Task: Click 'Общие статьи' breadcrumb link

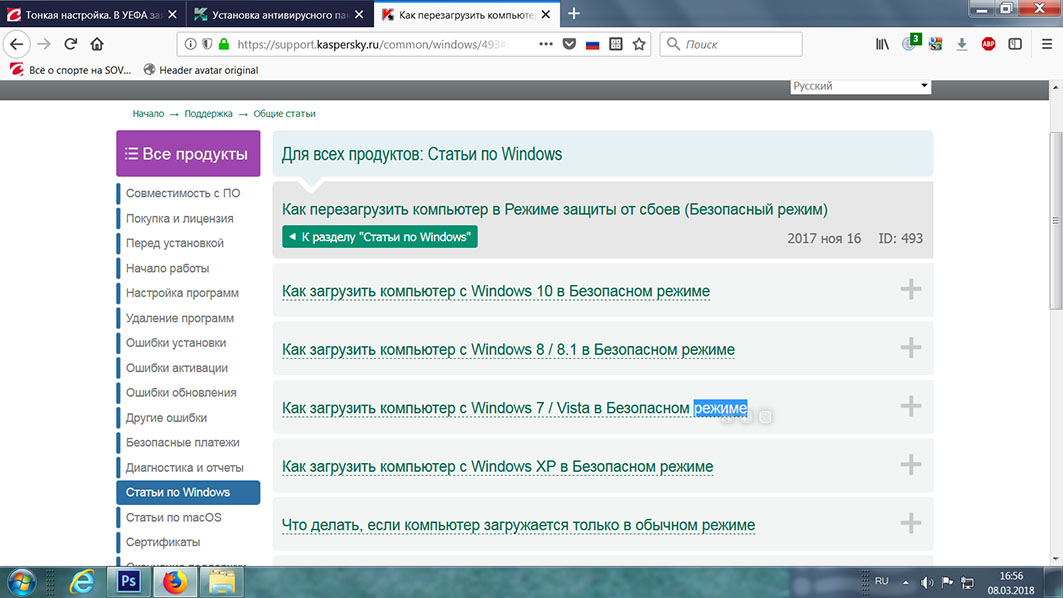Action: (284, 113)
